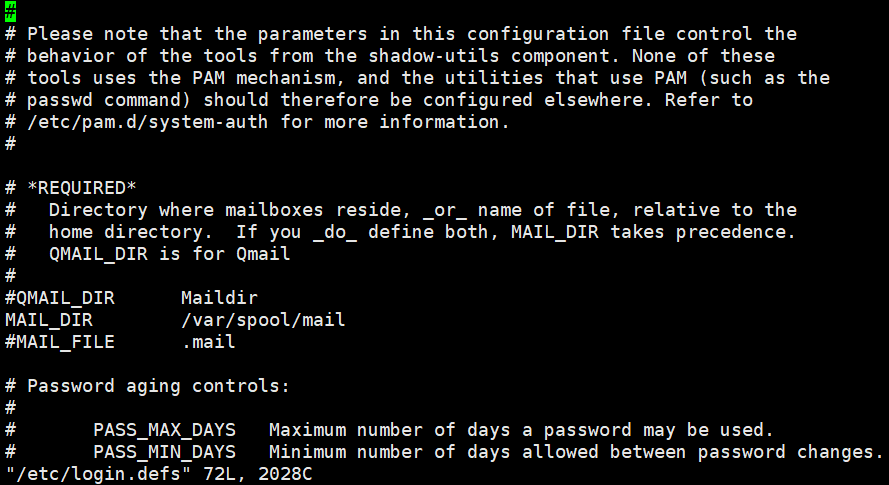Click the Password aging controls heading
Image resolution: width=889 pixels, height=485 pixels.
tap(158, 386)
